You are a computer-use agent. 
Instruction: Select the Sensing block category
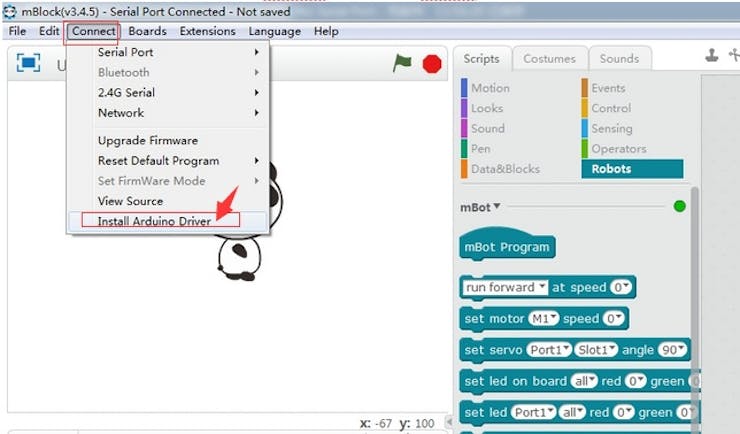[612, 129]
